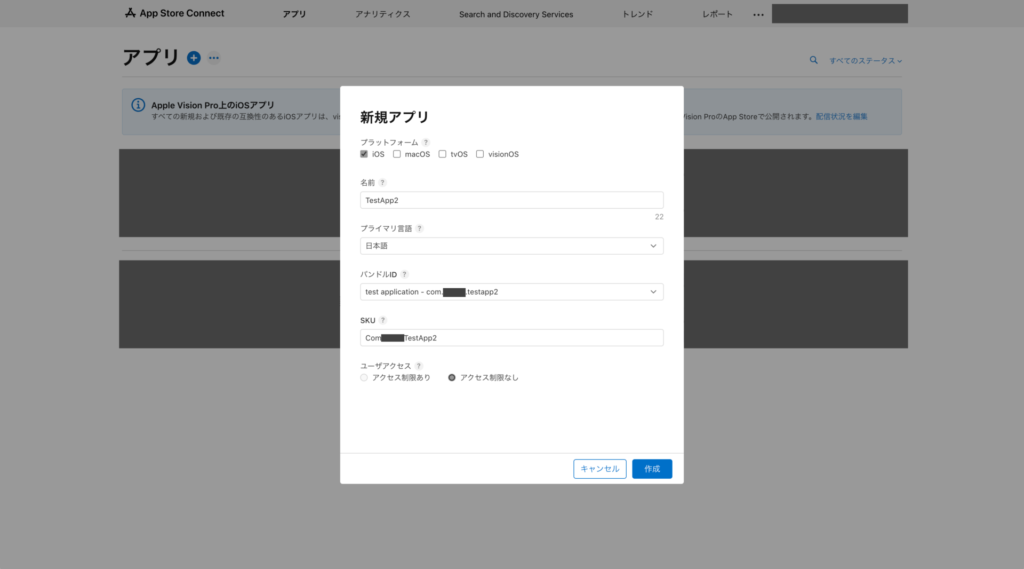Viewport: 1024px width, 569px height.
Task: Open the バンドルID dropdown
Action: click(x=511, y=292)
